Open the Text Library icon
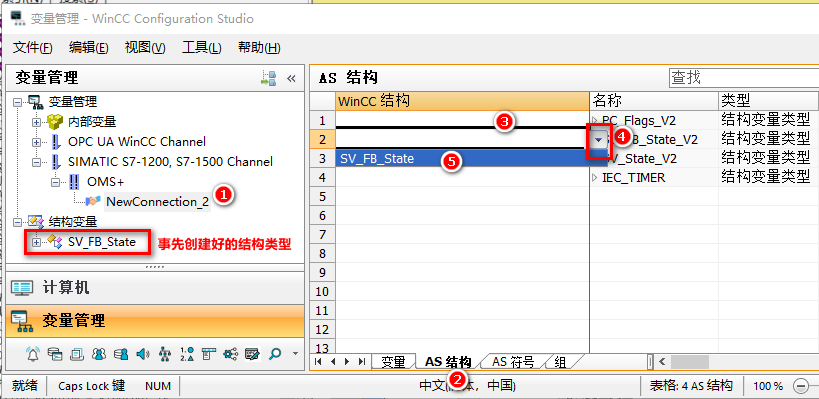This screenshot has height=399, width=819. click(x=77, y=354)
